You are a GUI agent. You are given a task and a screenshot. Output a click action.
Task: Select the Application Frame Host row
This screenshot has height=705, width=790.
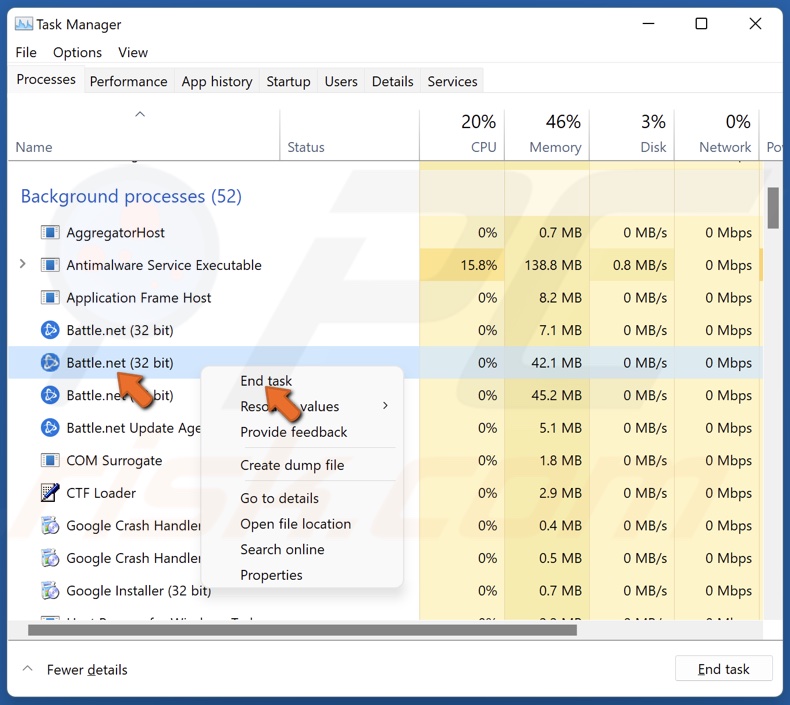point(385,298)
